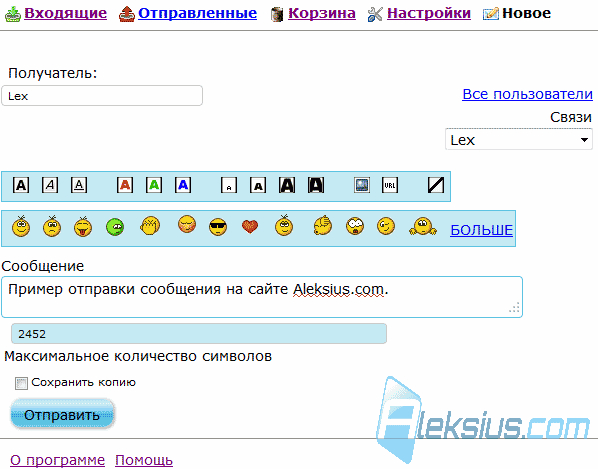Apply italic text formatting icon
This screenshot has width=598, height=469.
50,185
